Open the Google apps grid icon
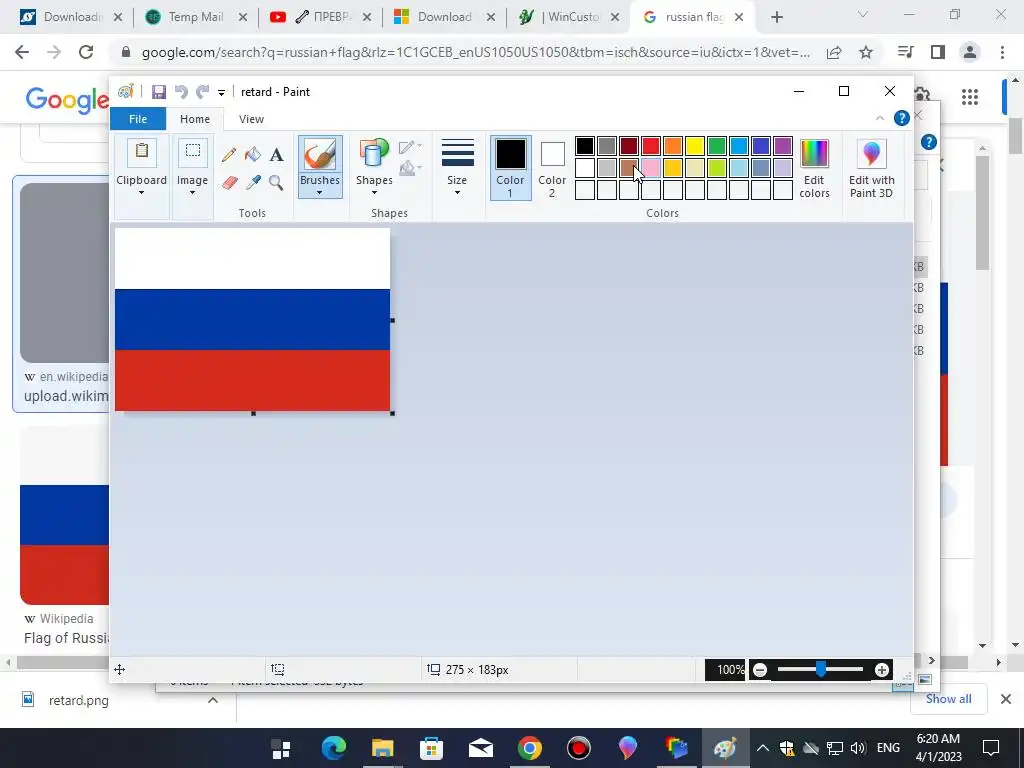 pos(970,97)
